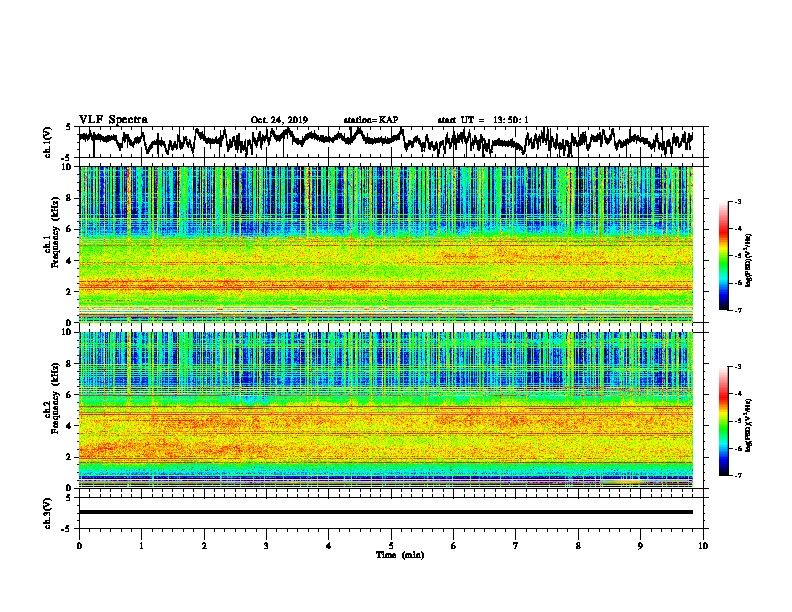Click the ch.1 color scale "-3" label
The image size is (792, 612).
click(737, 202)
